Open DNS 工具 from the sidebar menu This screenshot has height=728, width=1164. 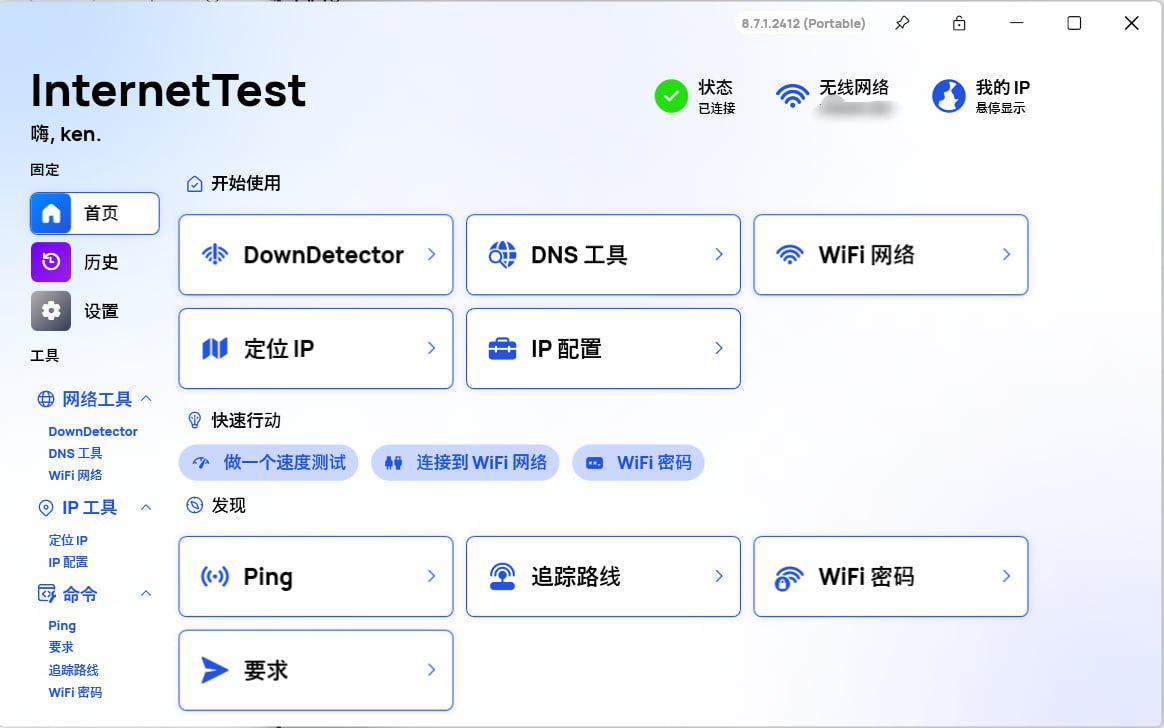(x=77, y=453)
